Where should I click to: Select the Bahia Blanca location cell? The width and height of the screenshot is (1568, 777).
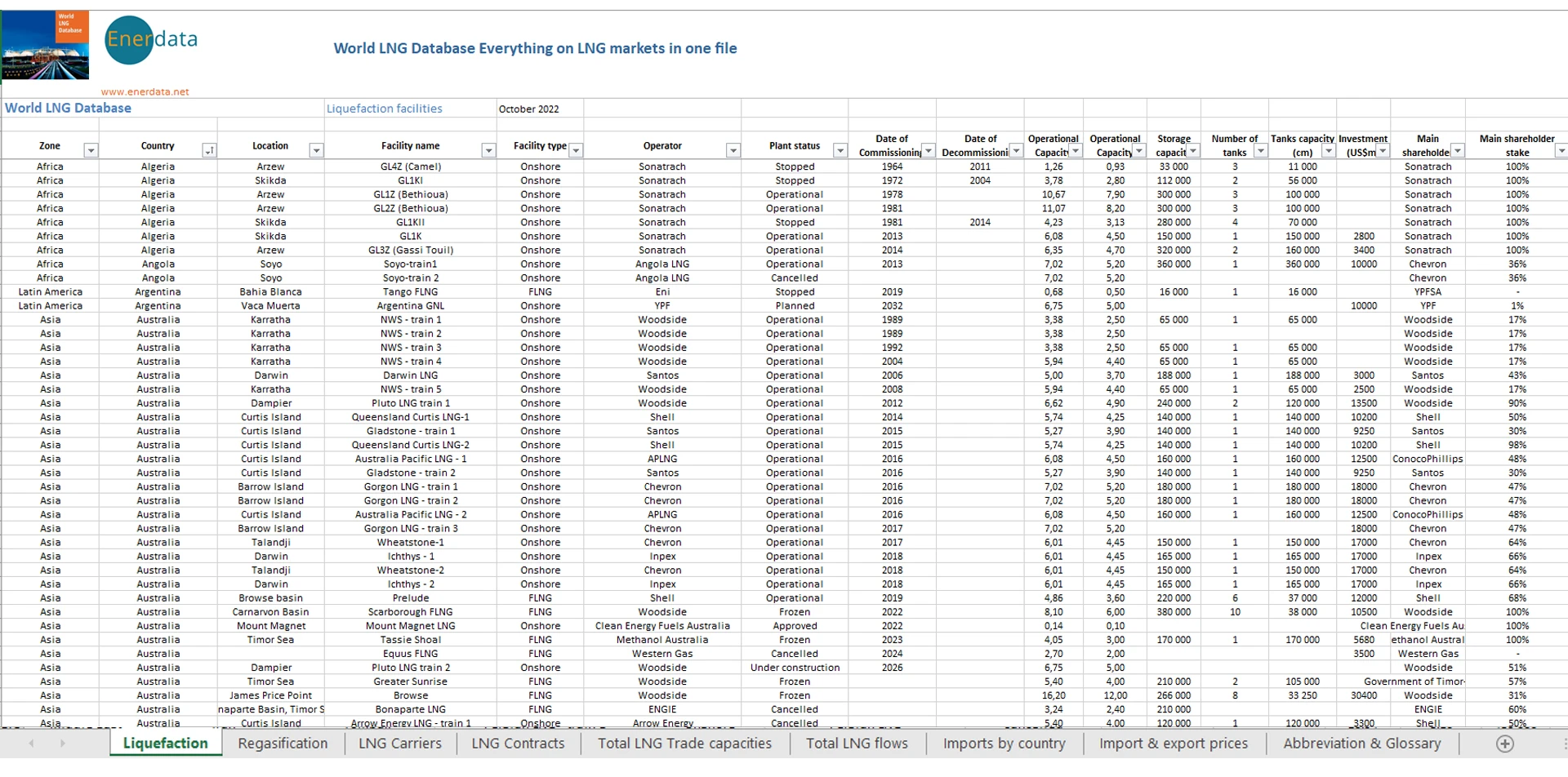(x=270, y=292)
